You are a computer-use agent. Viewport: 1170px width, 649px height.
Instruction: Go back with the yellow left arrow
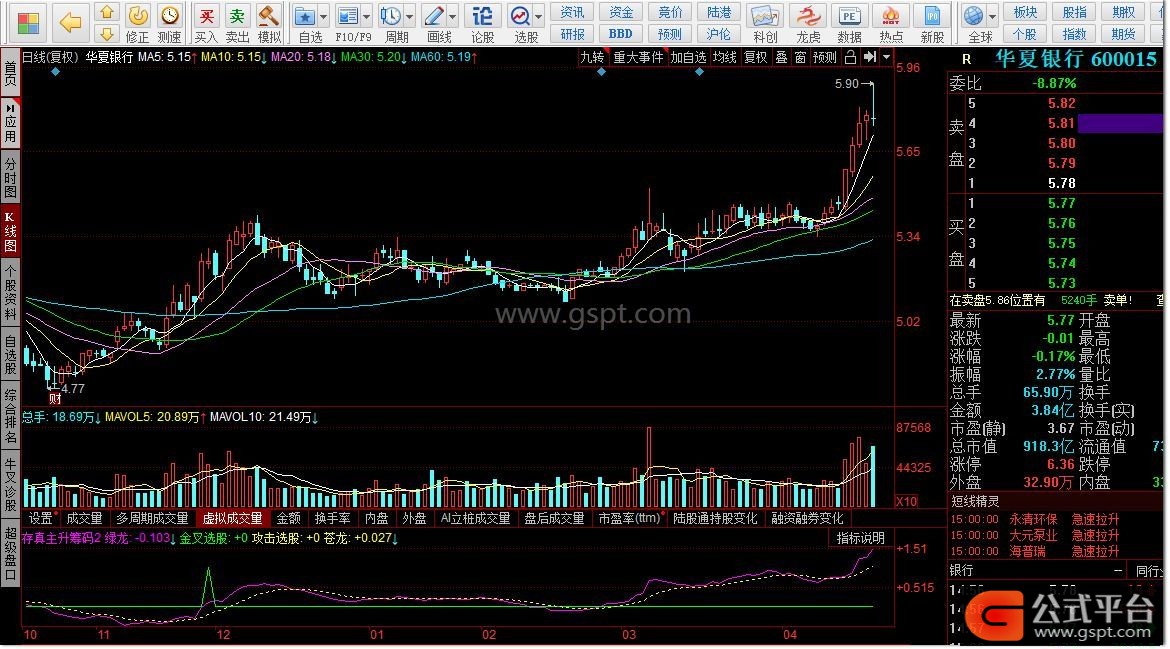point(70,22)
